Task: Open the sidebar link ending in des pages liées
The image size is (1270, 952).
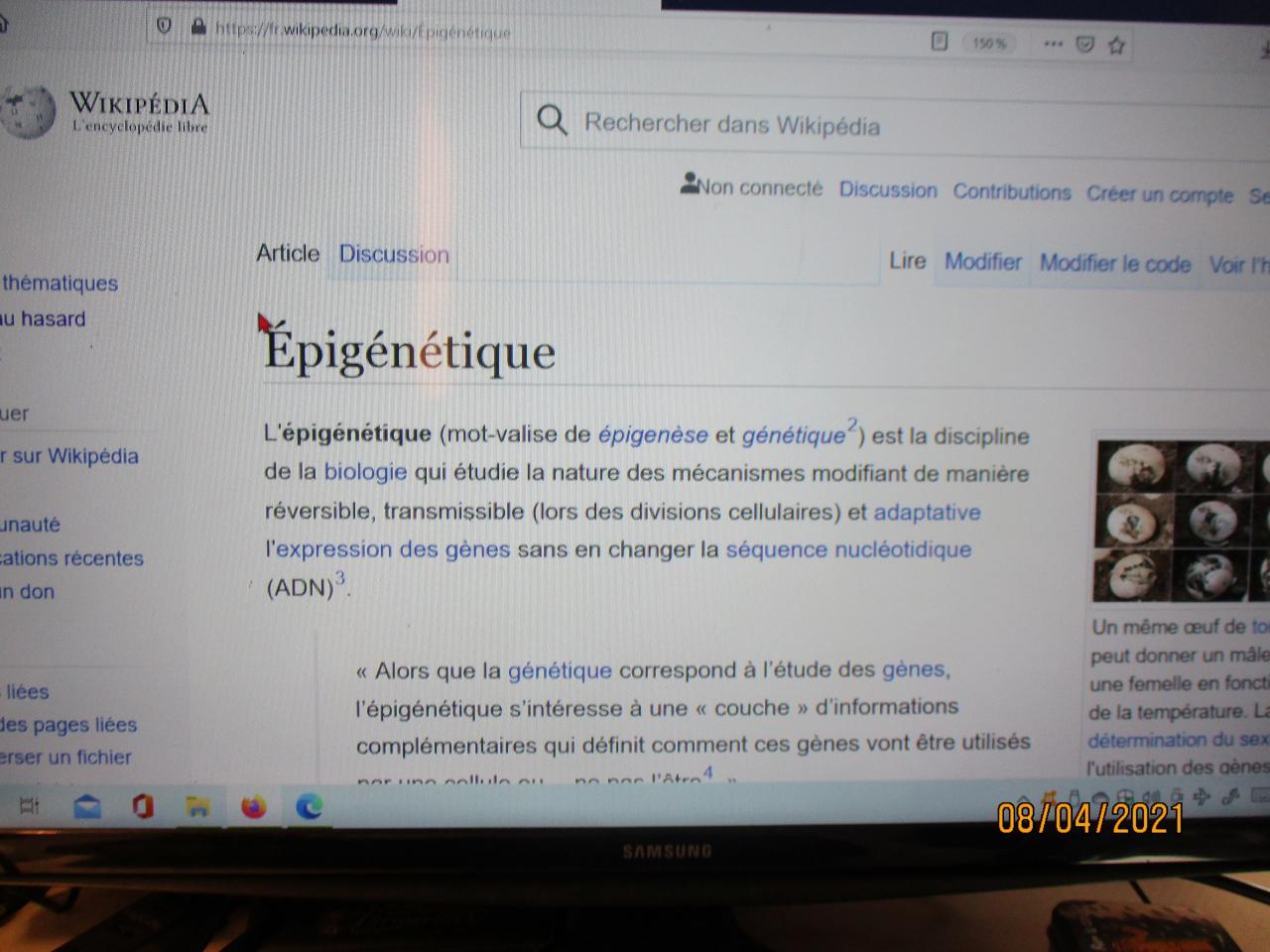Action: (68, 725)
